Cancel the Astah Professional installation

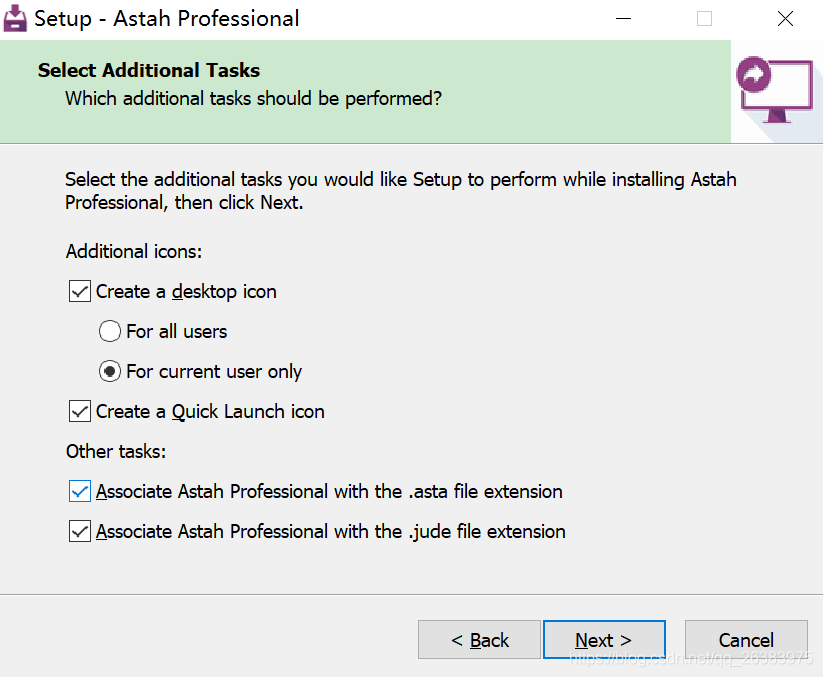(x=745, y=639)
